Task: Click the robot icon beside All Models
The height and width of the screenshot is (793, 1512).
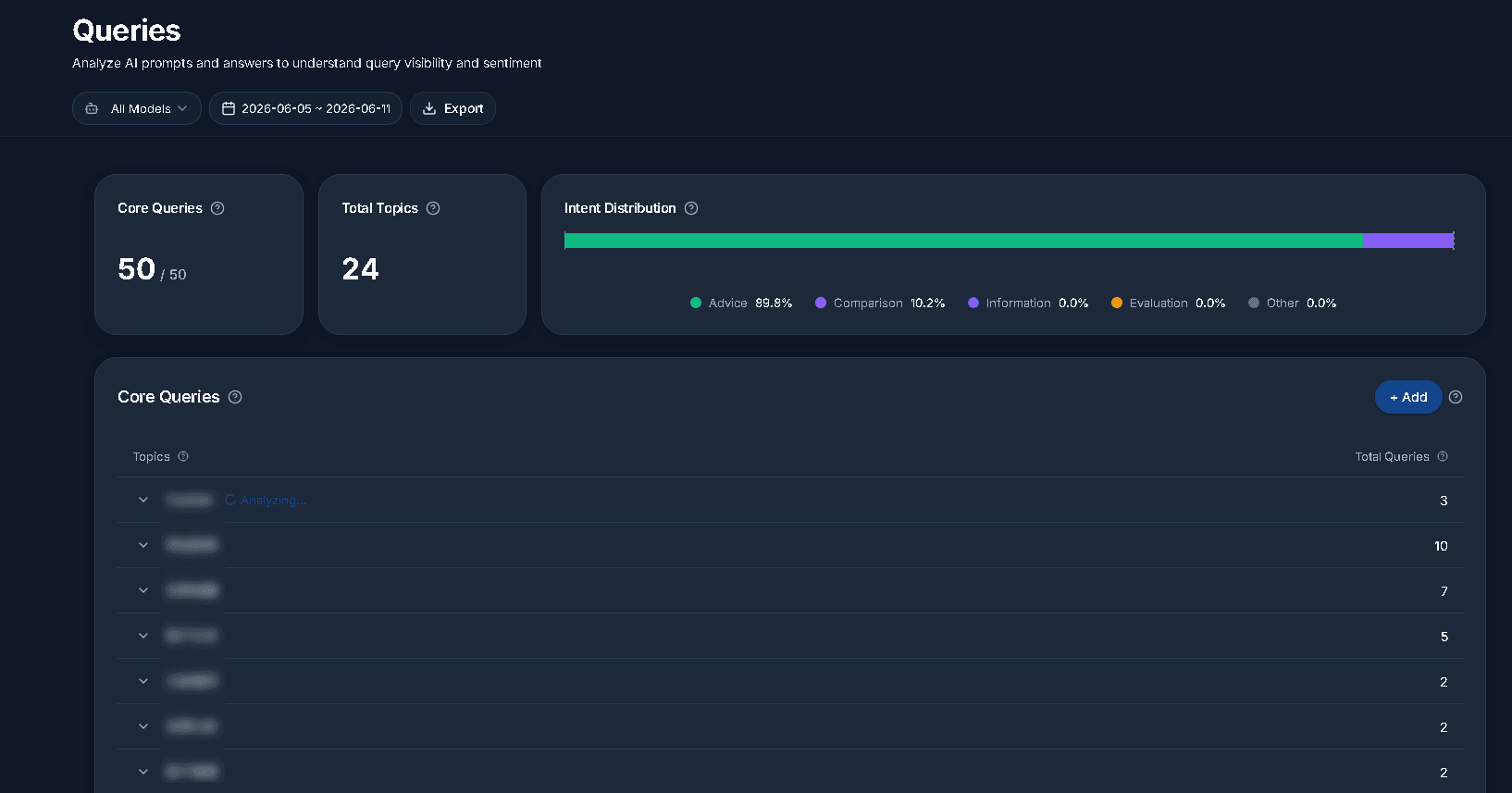Action: click(92, 108)
